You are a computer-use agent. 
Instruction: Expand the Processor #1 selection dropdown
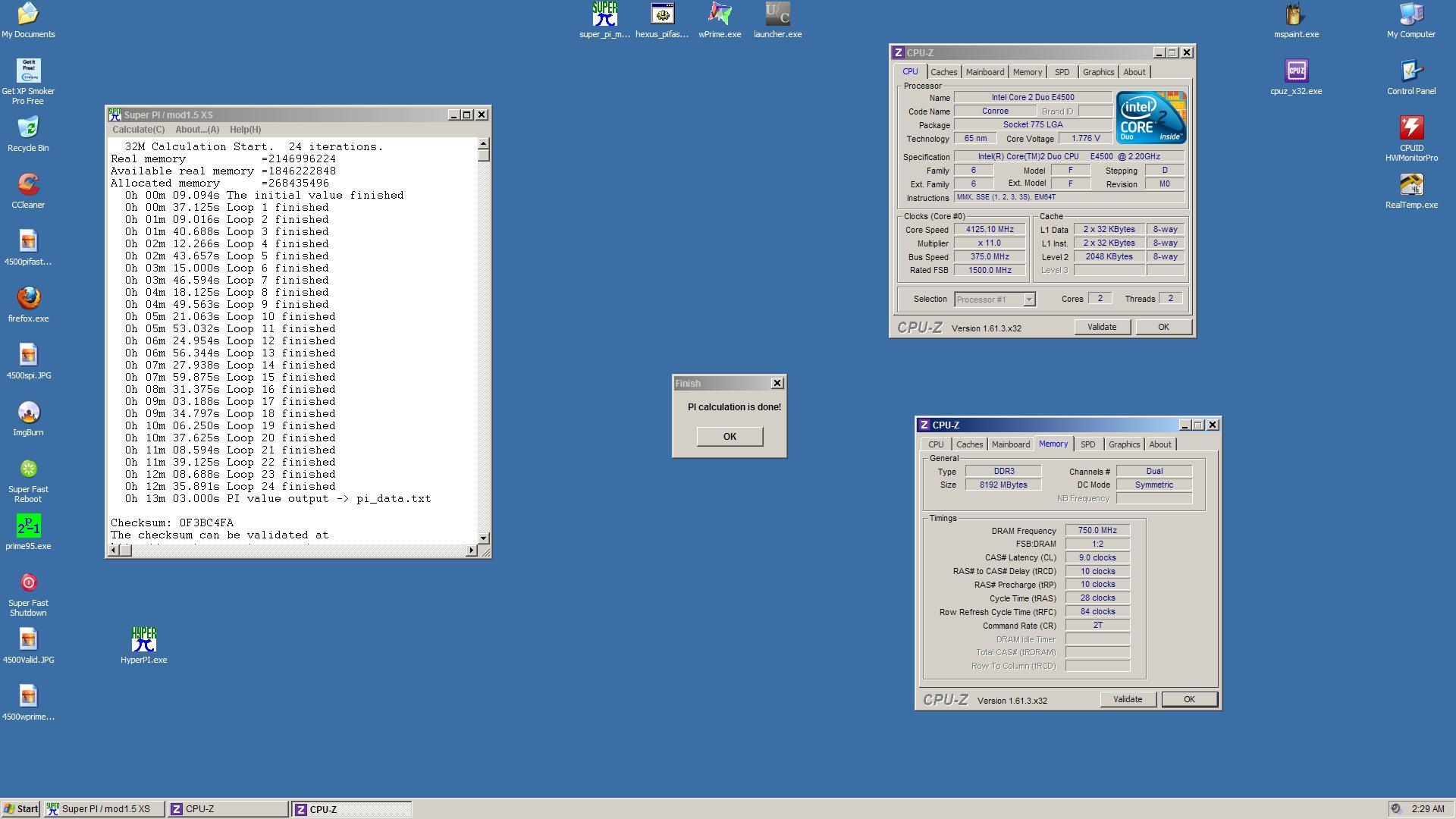click(1029, 300)
